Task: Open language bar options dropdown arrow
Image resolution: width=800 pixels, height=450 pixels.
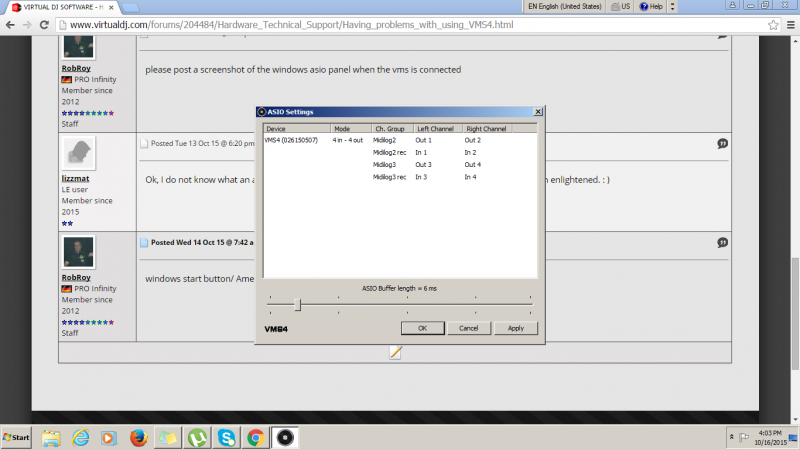Action: (x=672, y=7)
